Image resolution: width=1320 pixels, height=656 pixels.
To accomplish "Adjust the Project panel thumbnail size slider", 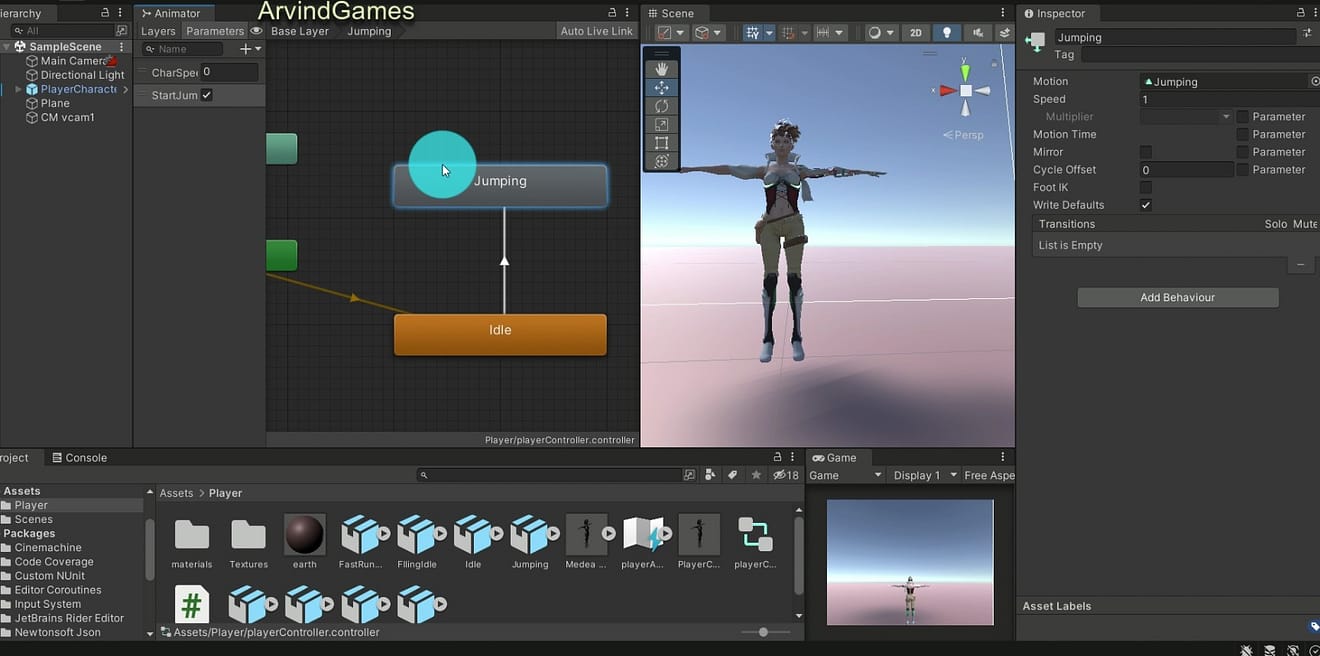I will (x=763, y=632).
